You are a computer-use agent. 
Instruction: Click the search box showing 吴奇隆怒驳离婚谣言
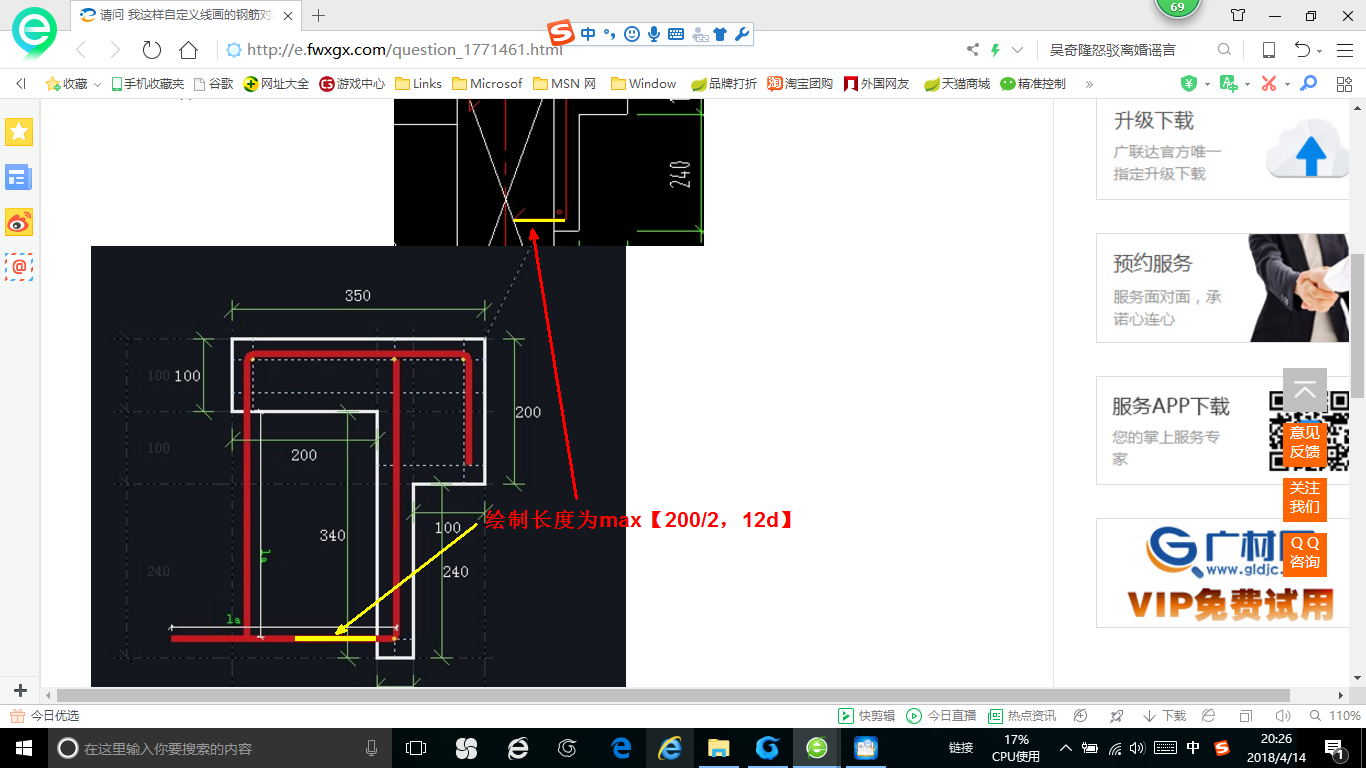(x=1125, y=50)
